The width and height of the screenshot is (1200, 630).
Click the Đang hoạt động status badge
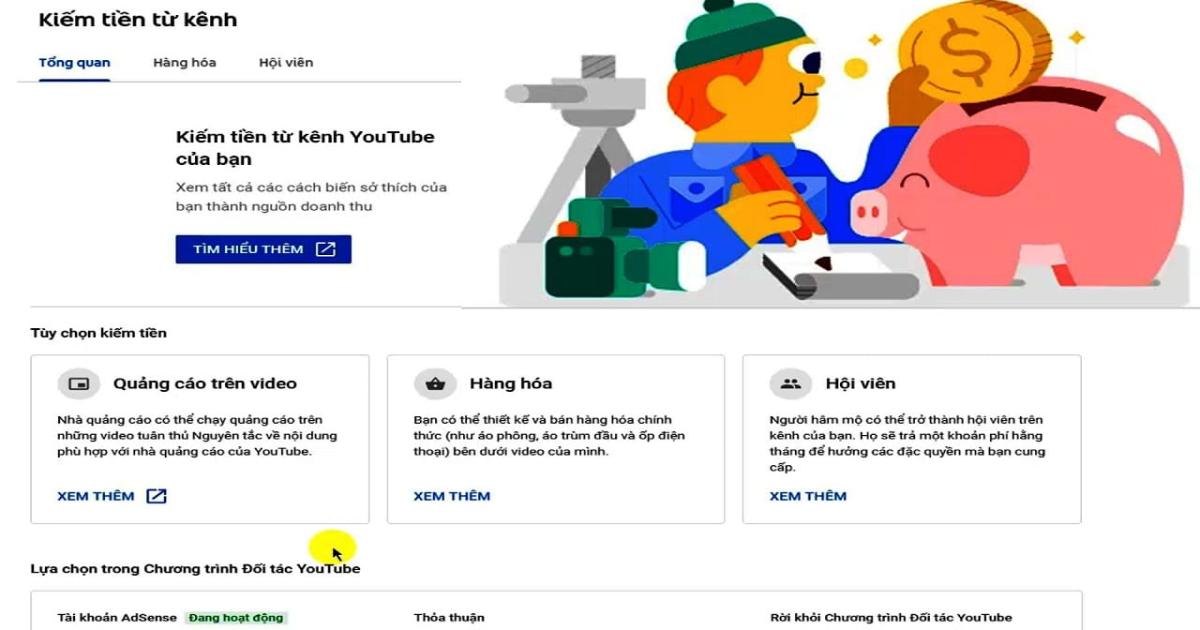click(236, 618)
